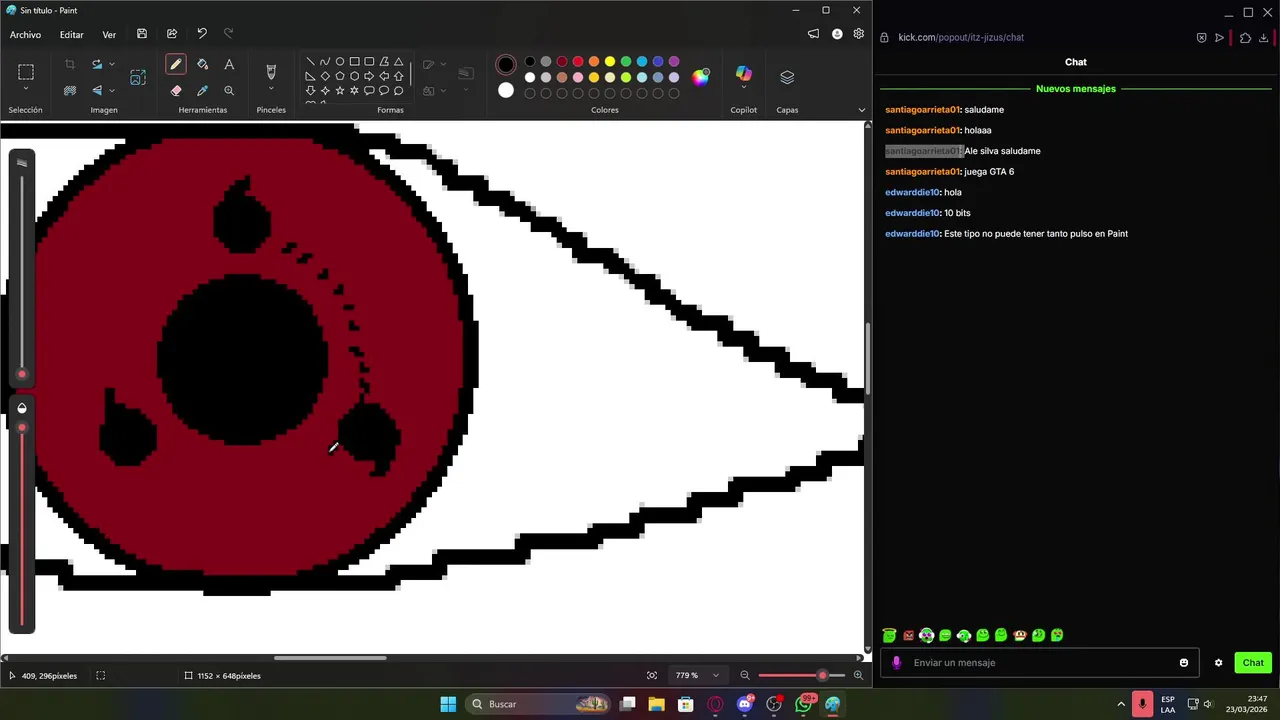
Task: Open Discord from the taskbar
Action: pyautogui.click(x=745, y=704)
